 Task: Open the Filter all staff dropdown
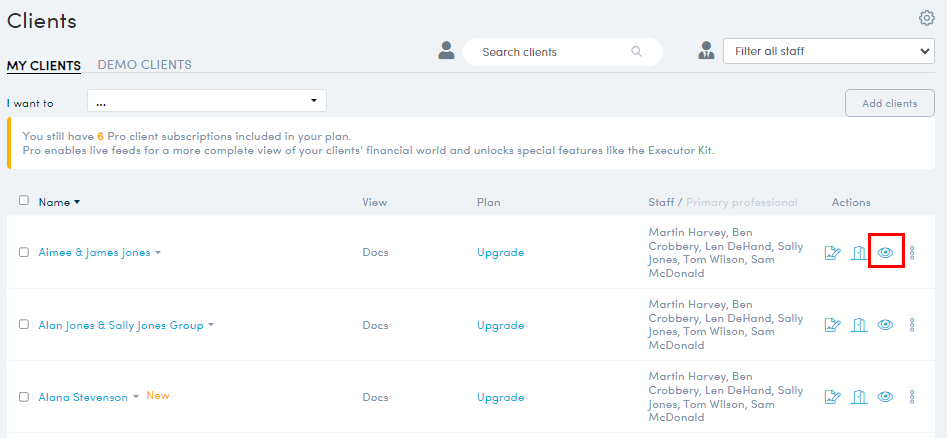coord(829,51)
